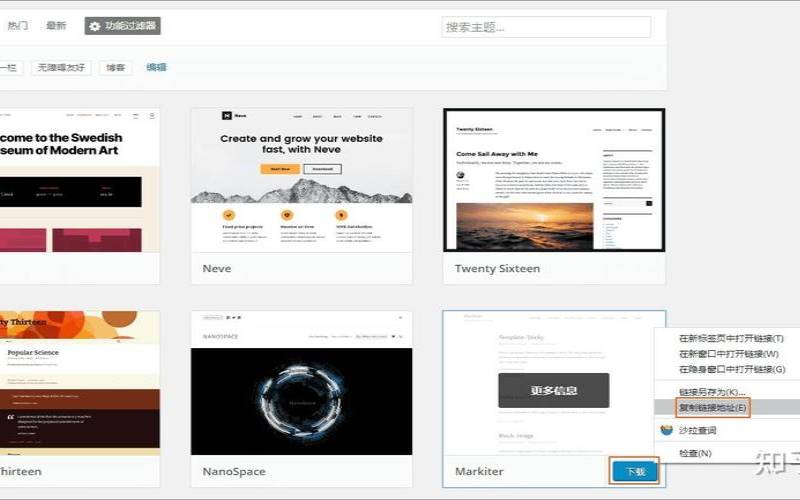Choose 在新窗口中打开链接 in context menu
The height and width of the screenshot is (500, 800).
(x=729, y=354)
